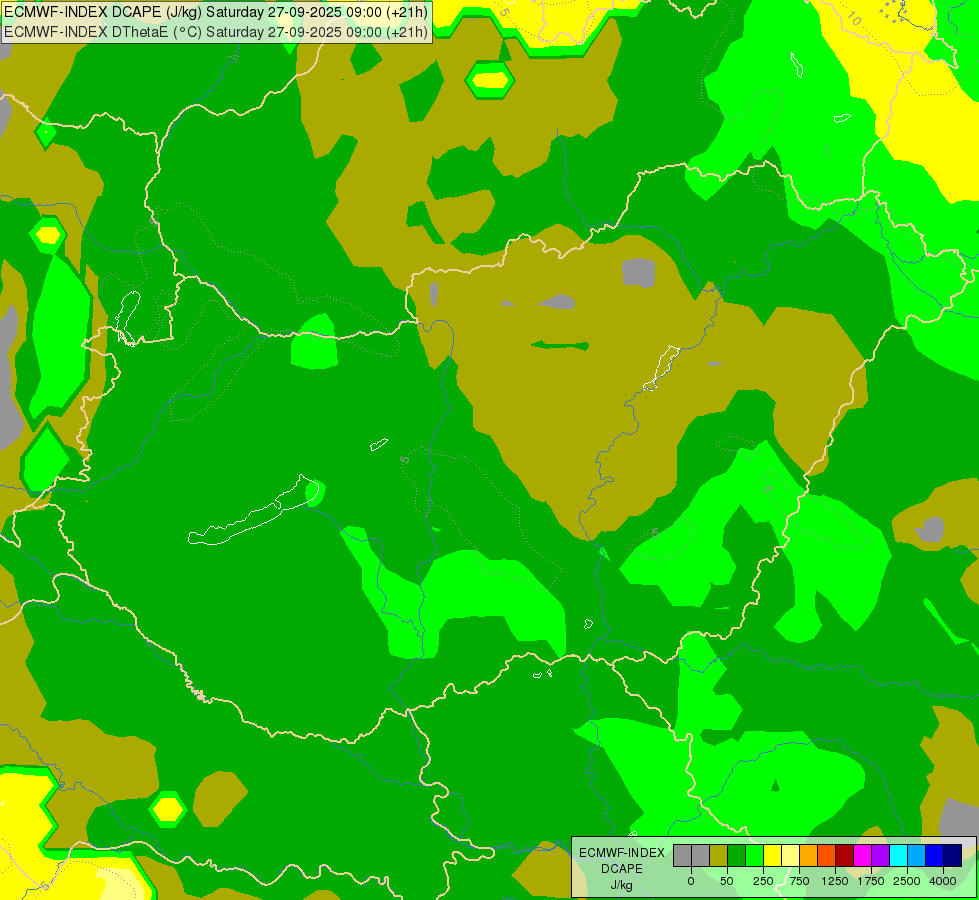Click the DThetaE header line at top
The width and height of the screenshot is (979, 900).
click(216, 32)
